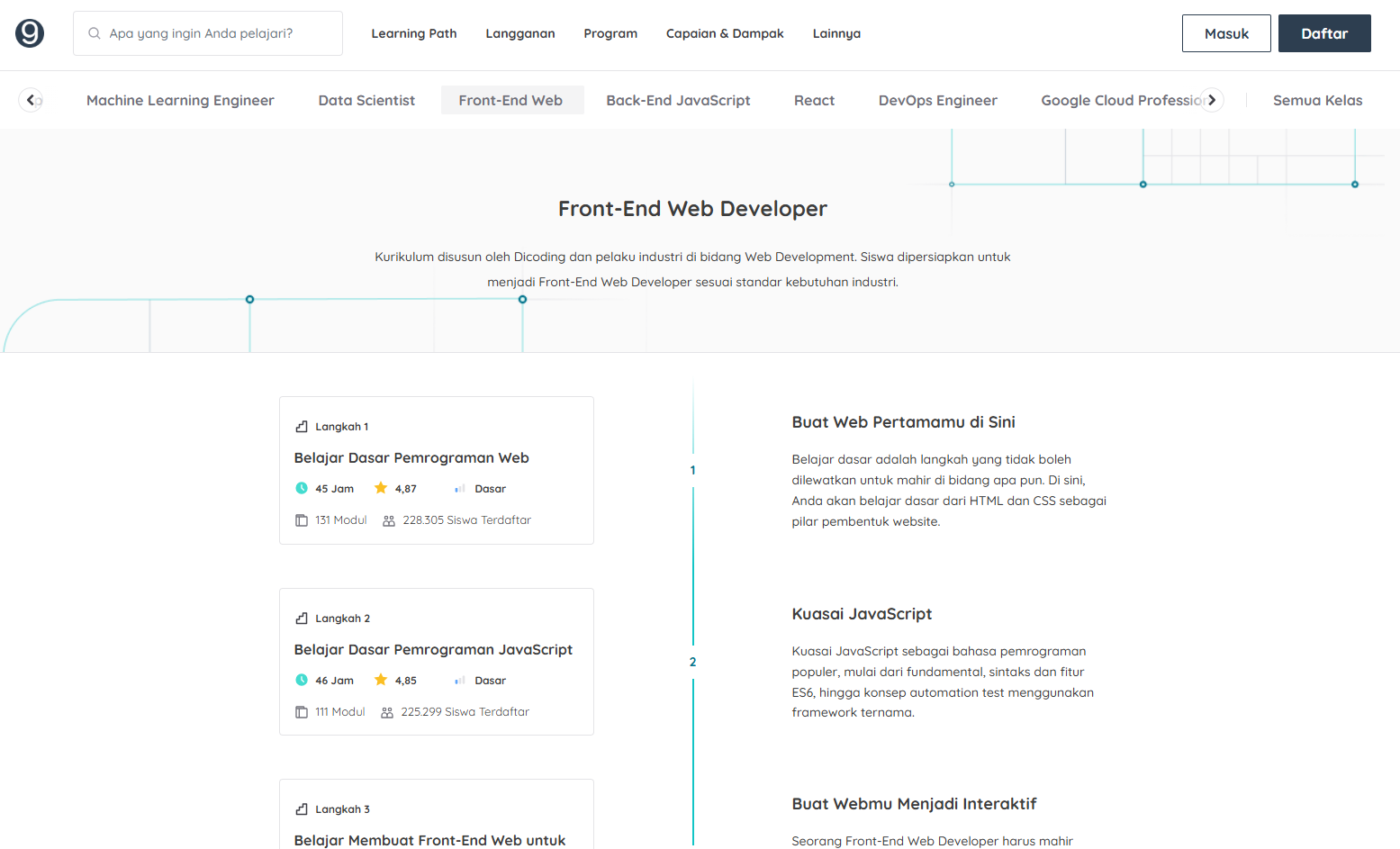Click the students icon beside 225.299 Siswa
The width and height of the screenshot is (1400, 849).
[387, 712]
